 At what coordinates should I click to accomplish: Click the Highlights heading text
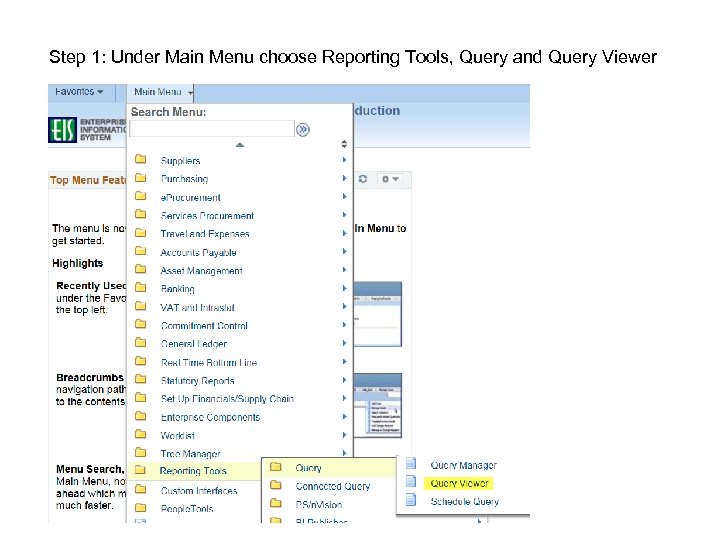coord(77,263)
